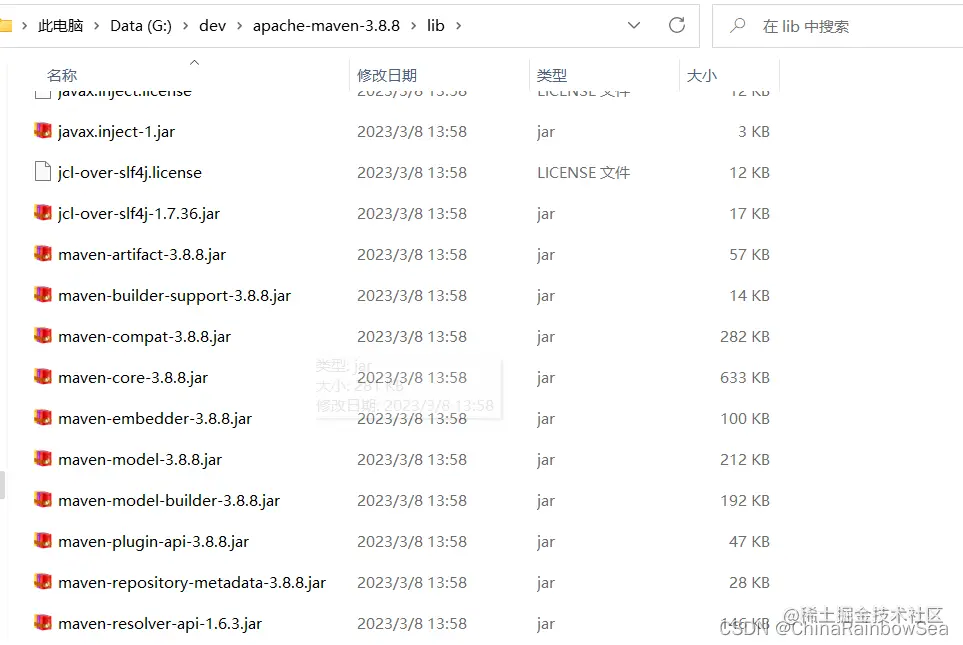Select file name jcl-over-slf4j-1.7.36.jar

point(139,214)
